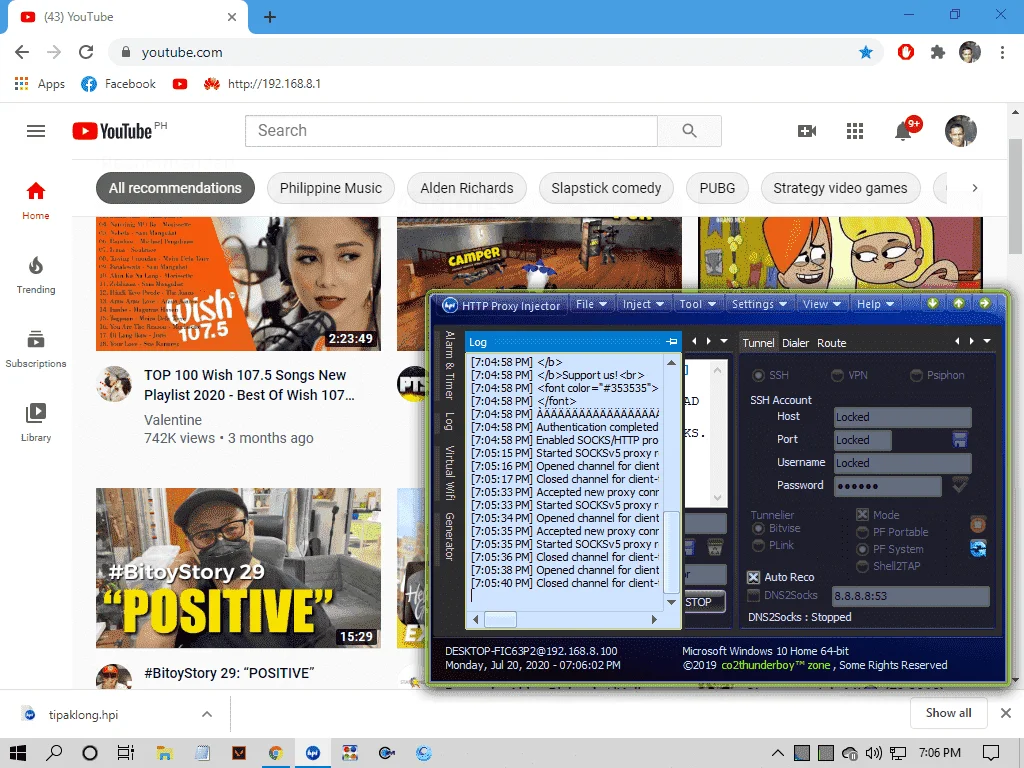Click the green up arrow in injector title bar
1024x768 pixels.
(x=959, y=303)
